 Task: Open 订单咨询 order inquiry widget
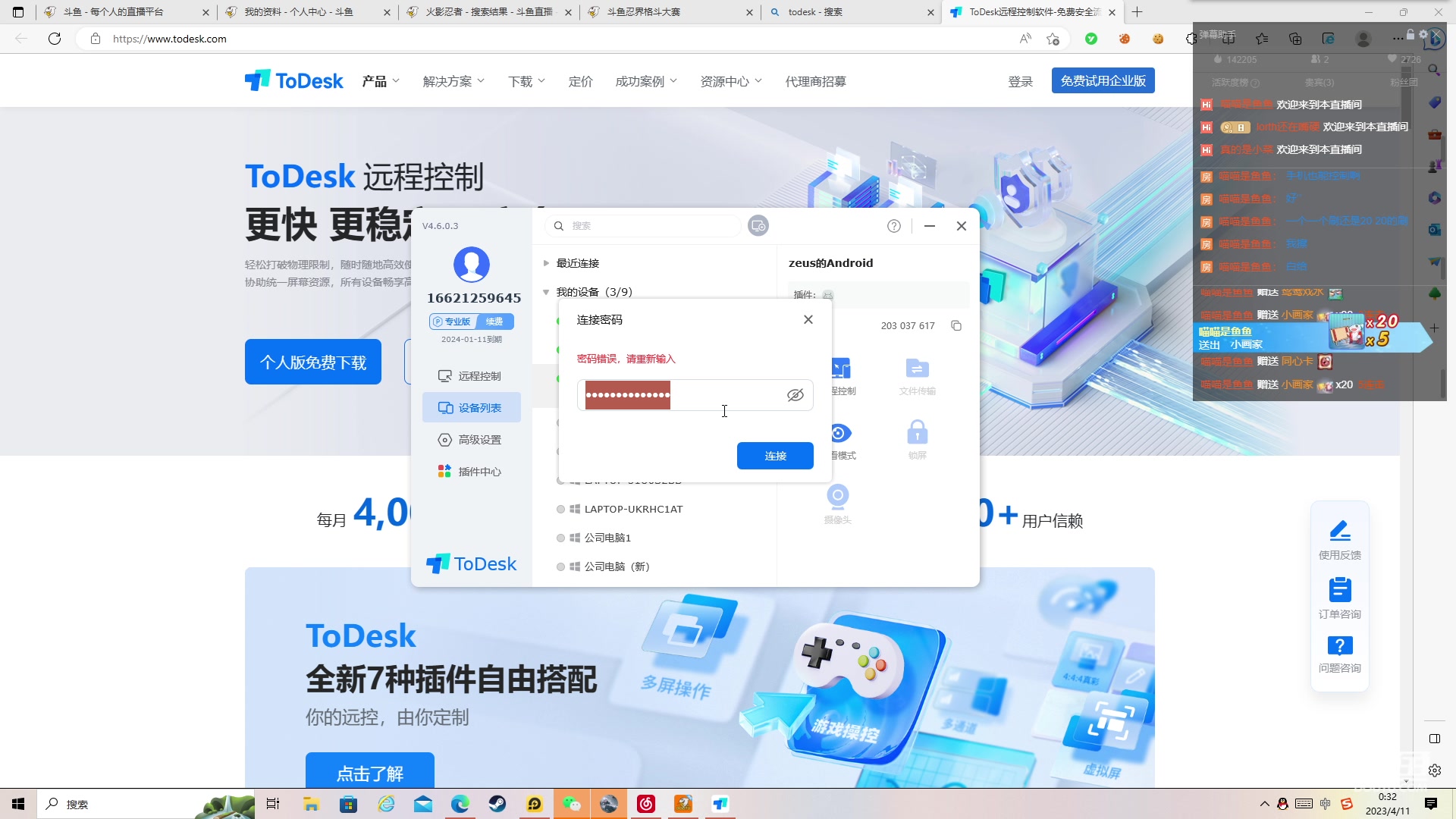click(1339, 598)
